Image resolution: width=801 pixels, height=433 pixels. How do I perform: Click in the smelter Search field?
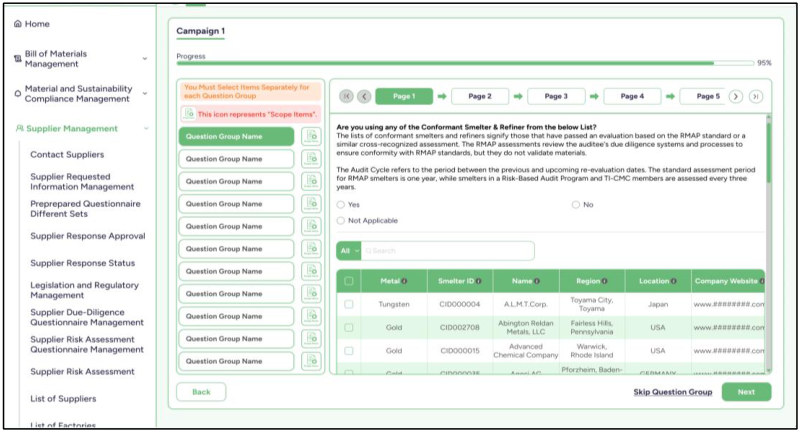[447, 251]
